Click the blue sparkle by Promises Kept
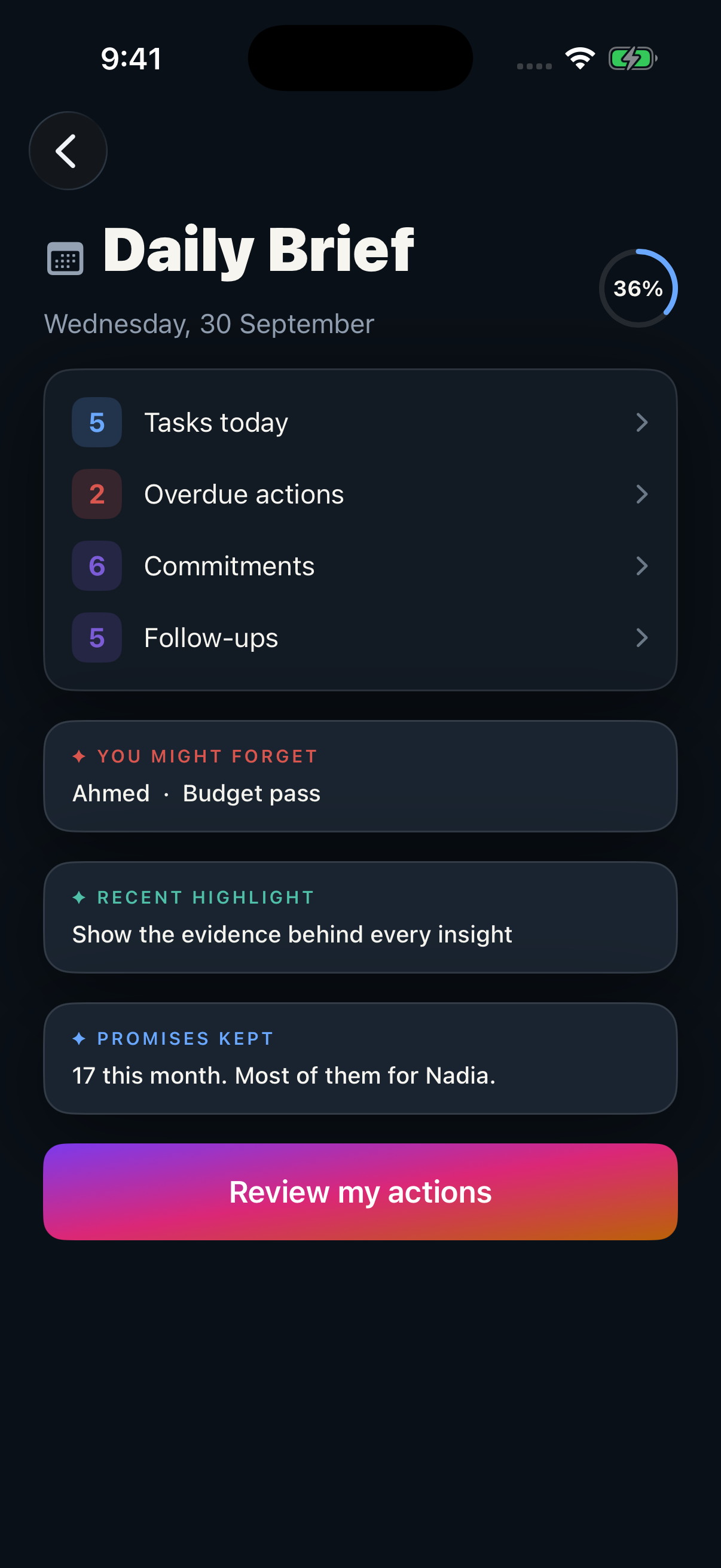 pos(79,1038)
